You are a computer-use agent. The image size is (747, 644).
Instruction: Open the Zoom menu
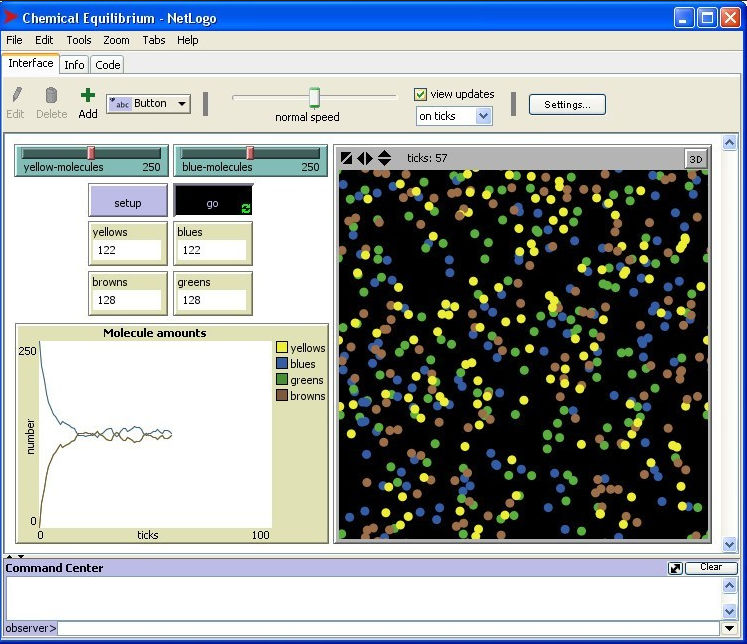point(116,40)
